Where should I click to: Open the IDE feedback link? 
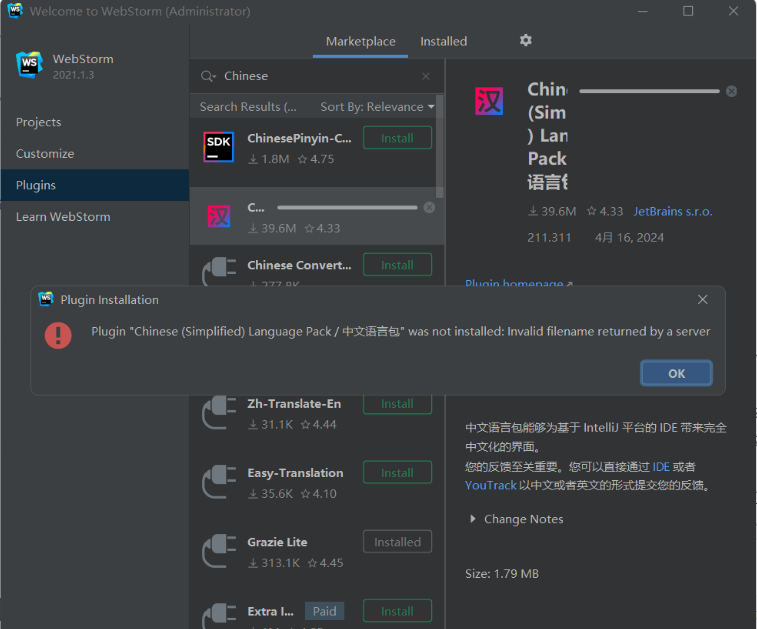pyautogui.click(x=661, y=467)
